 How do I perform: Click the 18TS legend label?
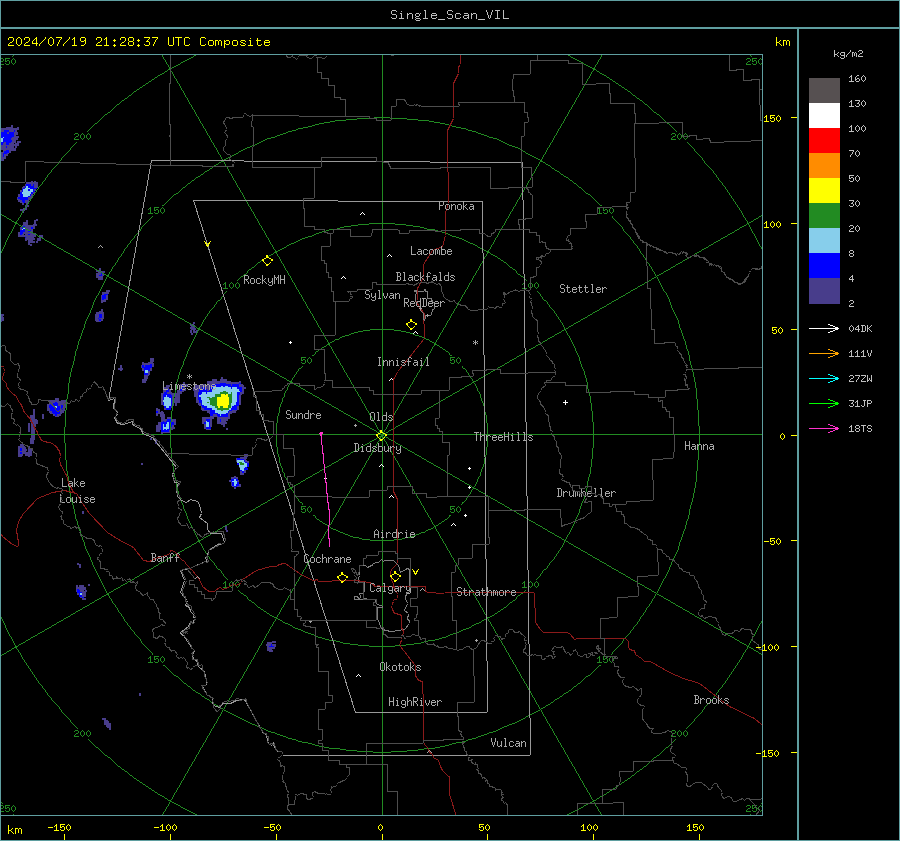pyautogui.click(x=860, y=428)
